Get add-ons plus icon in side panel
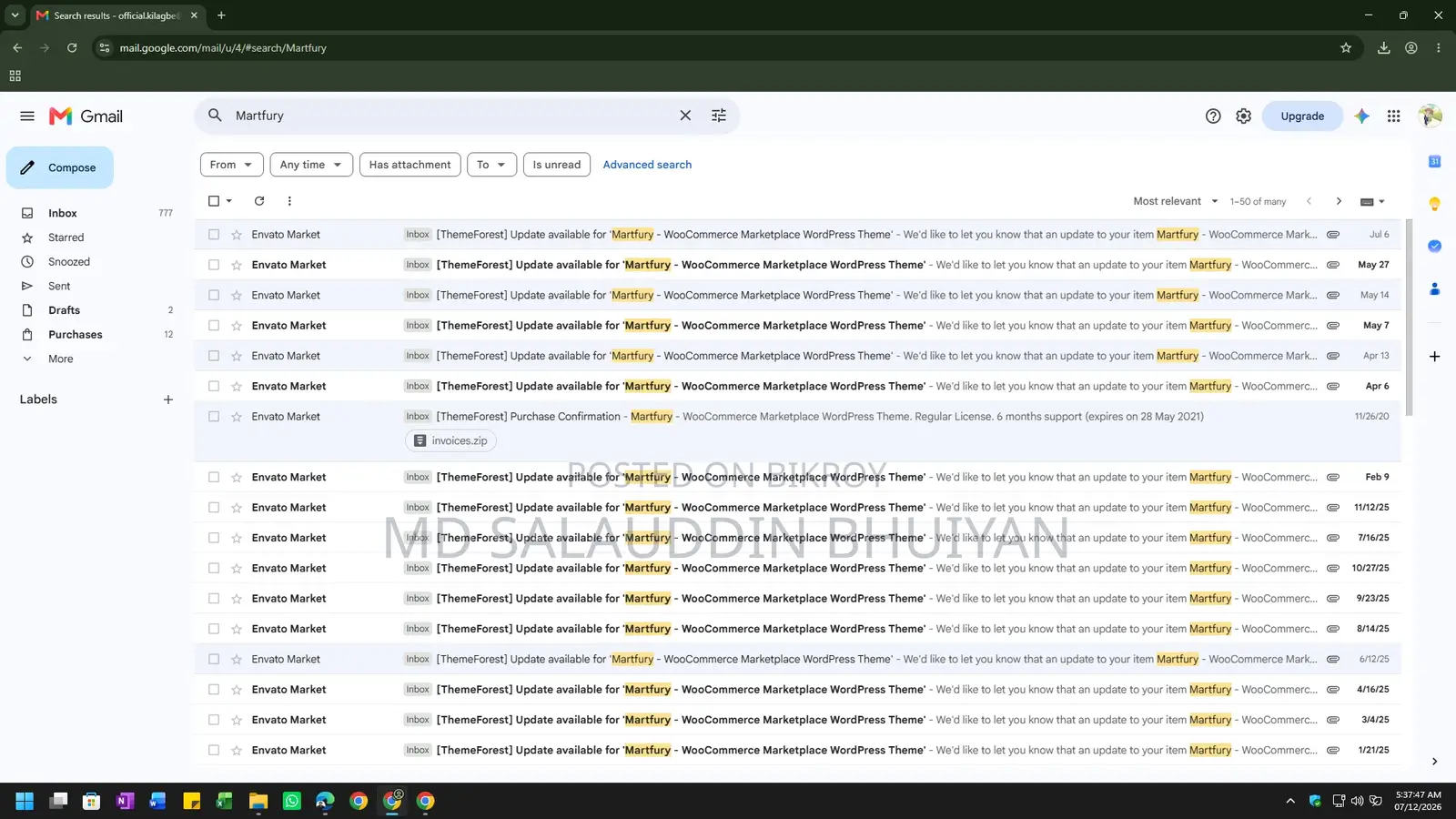 [1434, 357]
